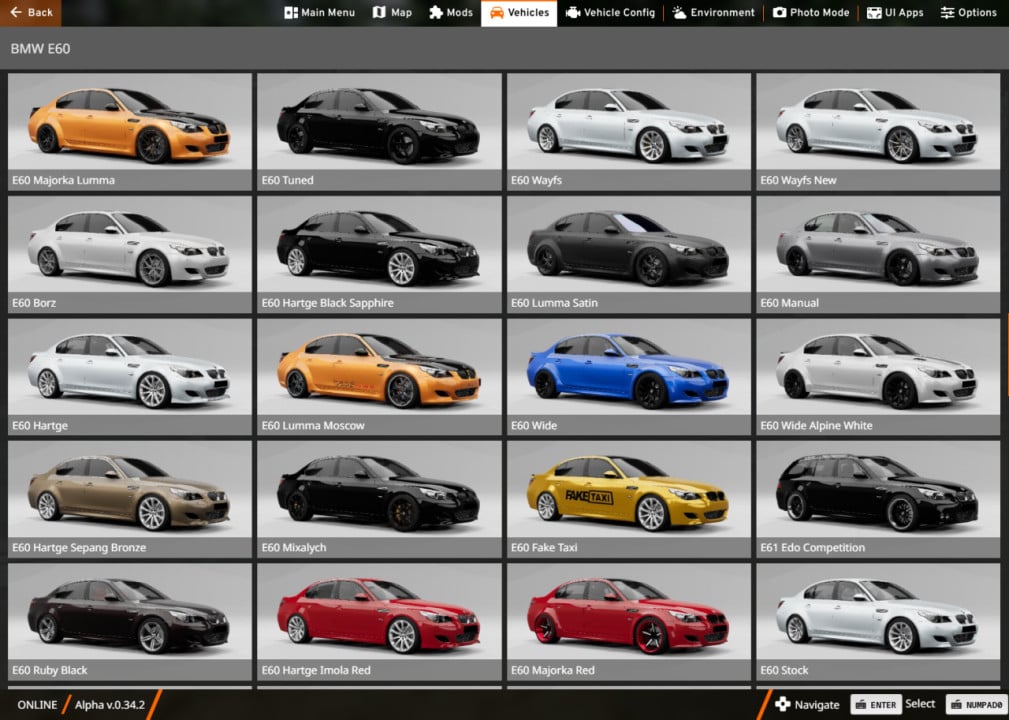This screenshot has width=1009, height=720.
Task: Select the E60 Hartge silver vehicle
Action: click(130, 377)
